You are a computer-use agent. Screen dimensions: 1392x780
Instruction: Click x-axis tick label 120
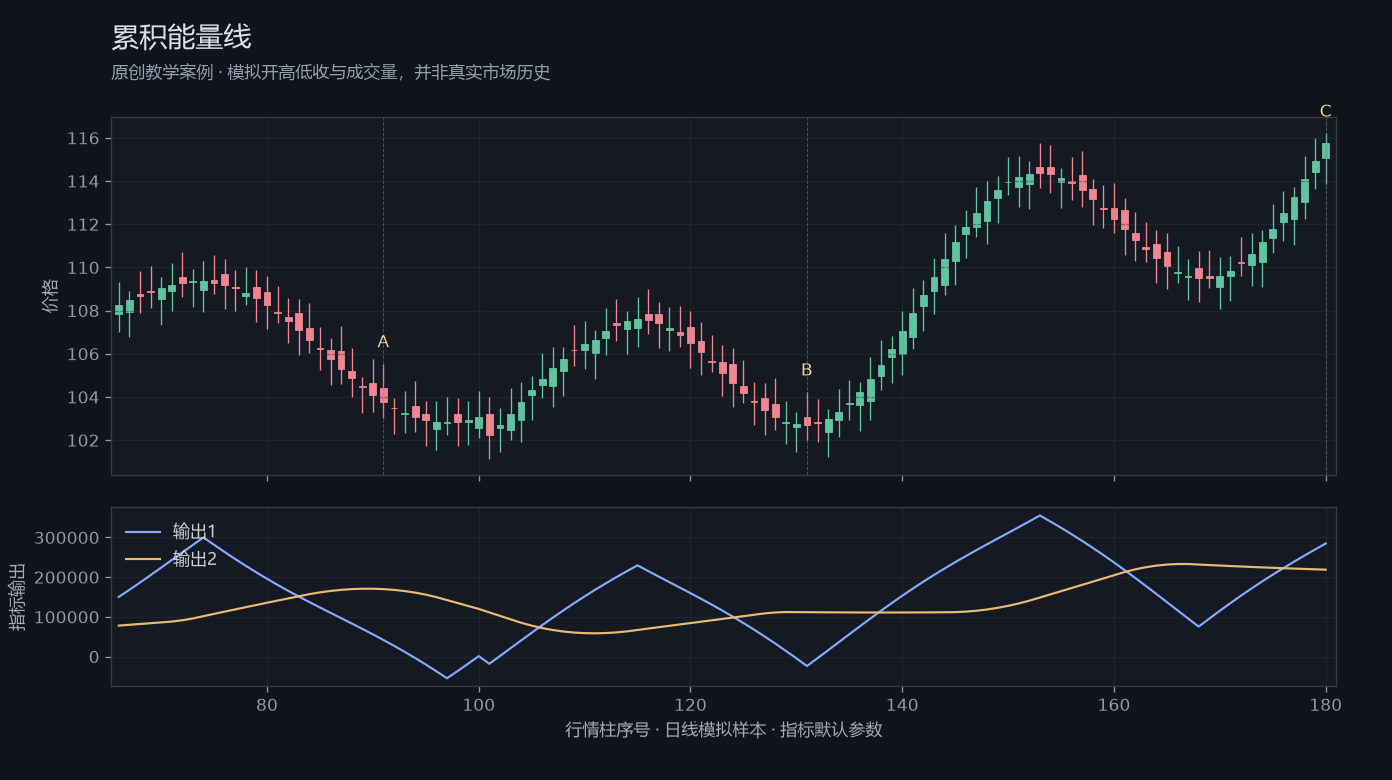tap(690, 704)
